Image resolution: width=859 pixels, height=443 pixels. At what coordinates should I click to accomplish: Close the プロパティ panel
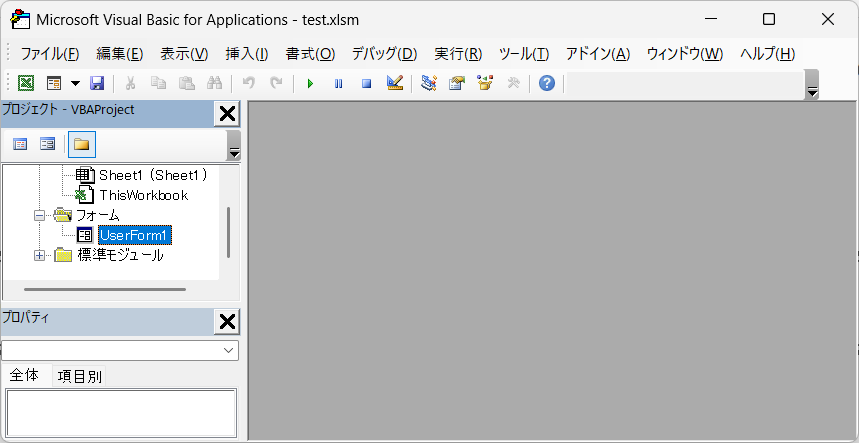click(x=227, y=322)
